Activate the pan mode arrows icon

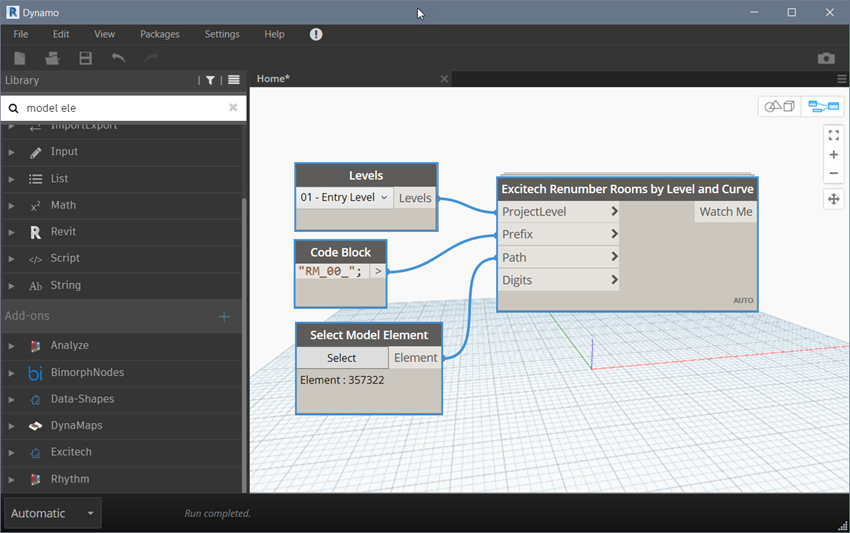tap(834, 199)
